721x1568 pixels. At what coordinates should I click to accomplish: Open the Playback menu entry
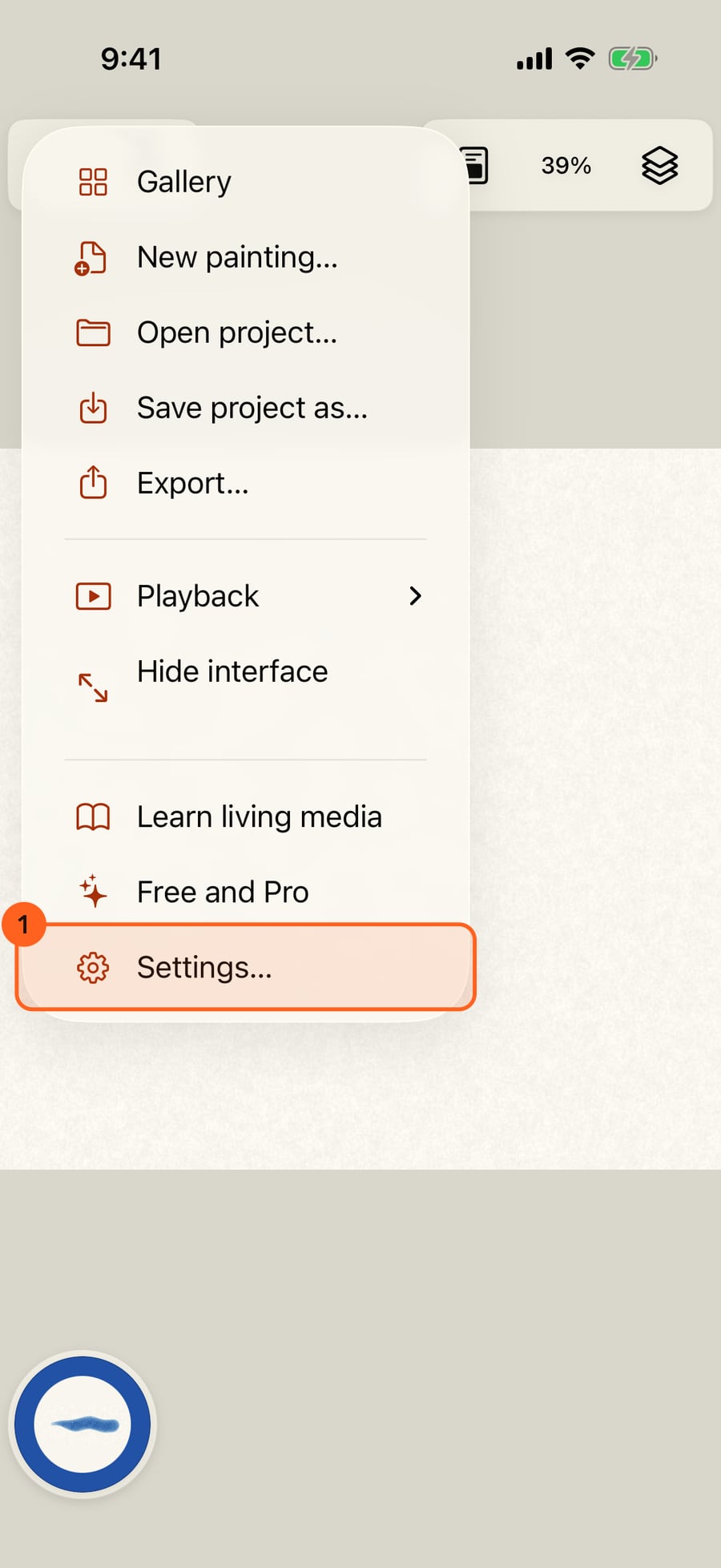point(246,596)
